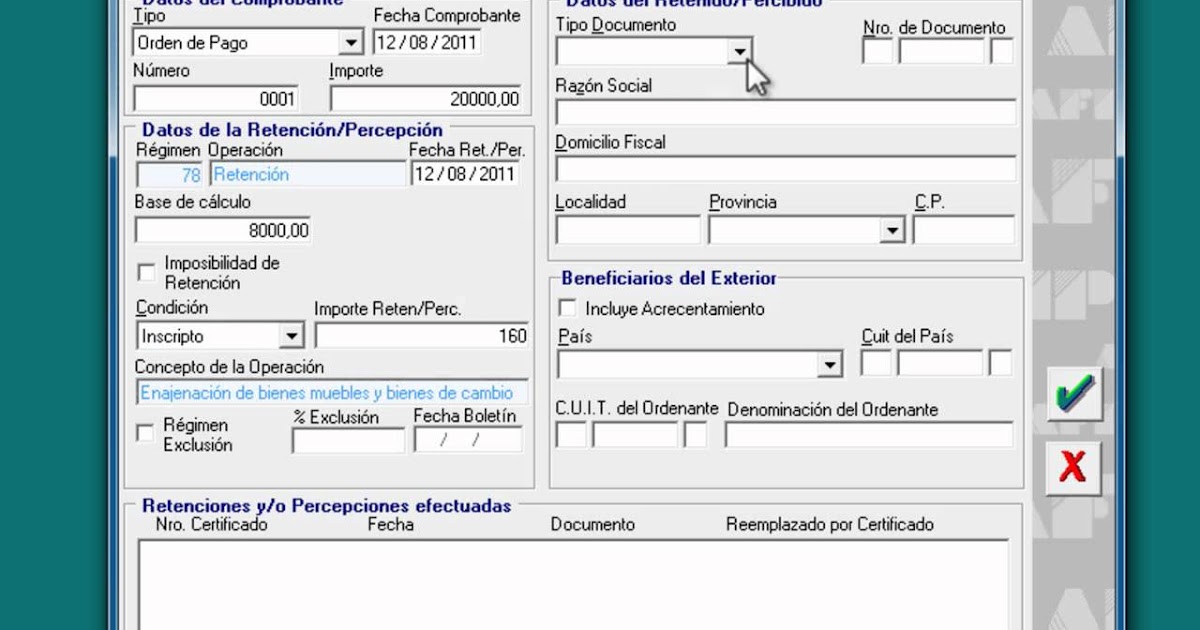The image size is (1200, 630).
Task: Click the Fecha Ret./Per. date field
Action: click(x=465, y=174)
